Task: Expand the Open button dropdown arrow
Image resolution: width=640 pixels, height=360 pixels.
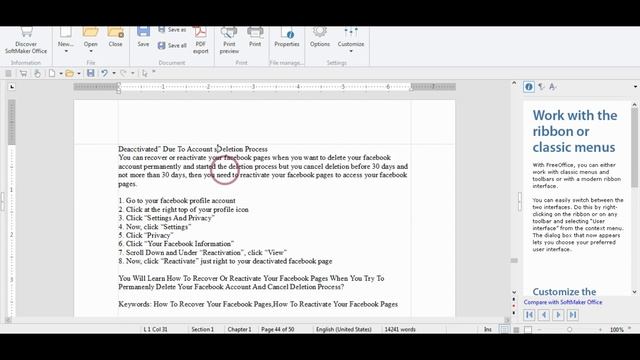Action: coord(91,51)
